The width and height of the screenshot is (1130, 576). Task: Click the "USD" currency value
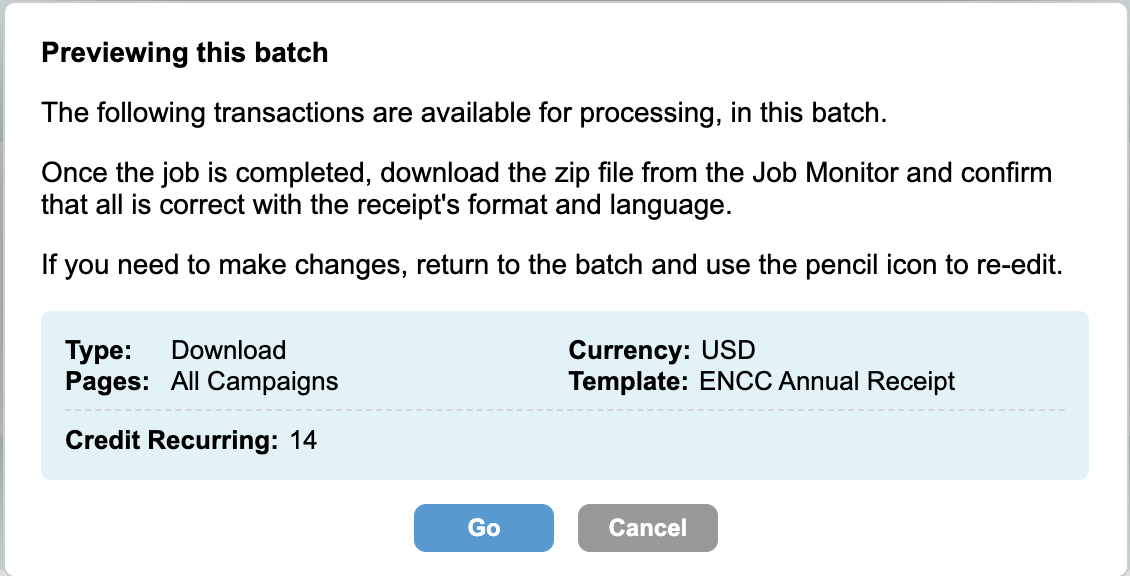coord(729,350)
